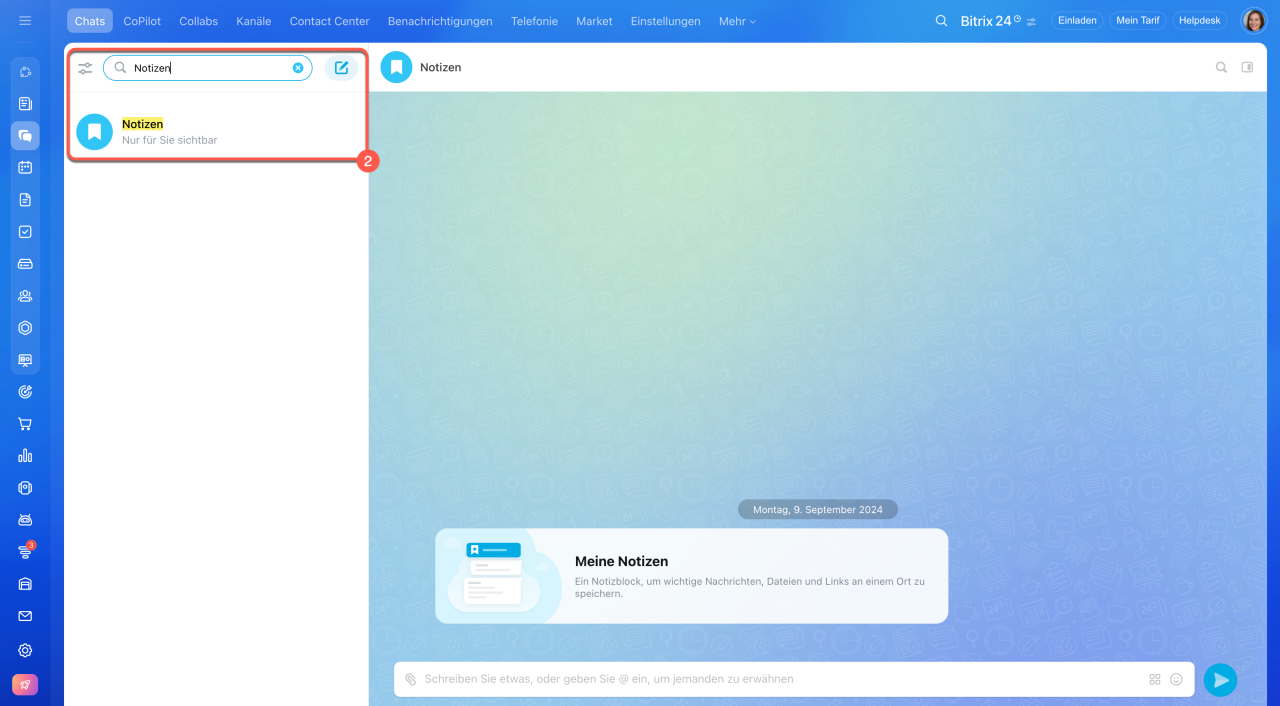Open the emoji smiley picker
This screenshot has height=706, width=1280.
click(x=1176, y=679)
